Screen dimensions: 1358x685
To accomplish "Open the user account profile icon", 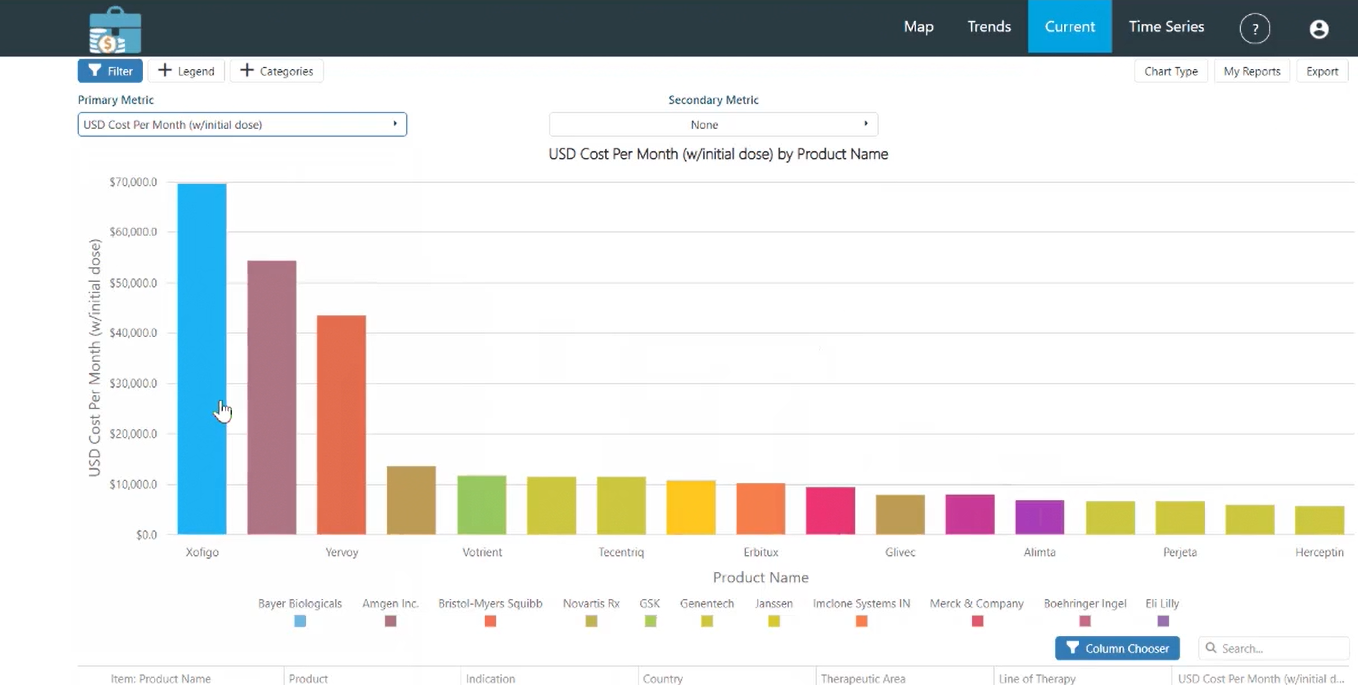I will point(1319,29).
